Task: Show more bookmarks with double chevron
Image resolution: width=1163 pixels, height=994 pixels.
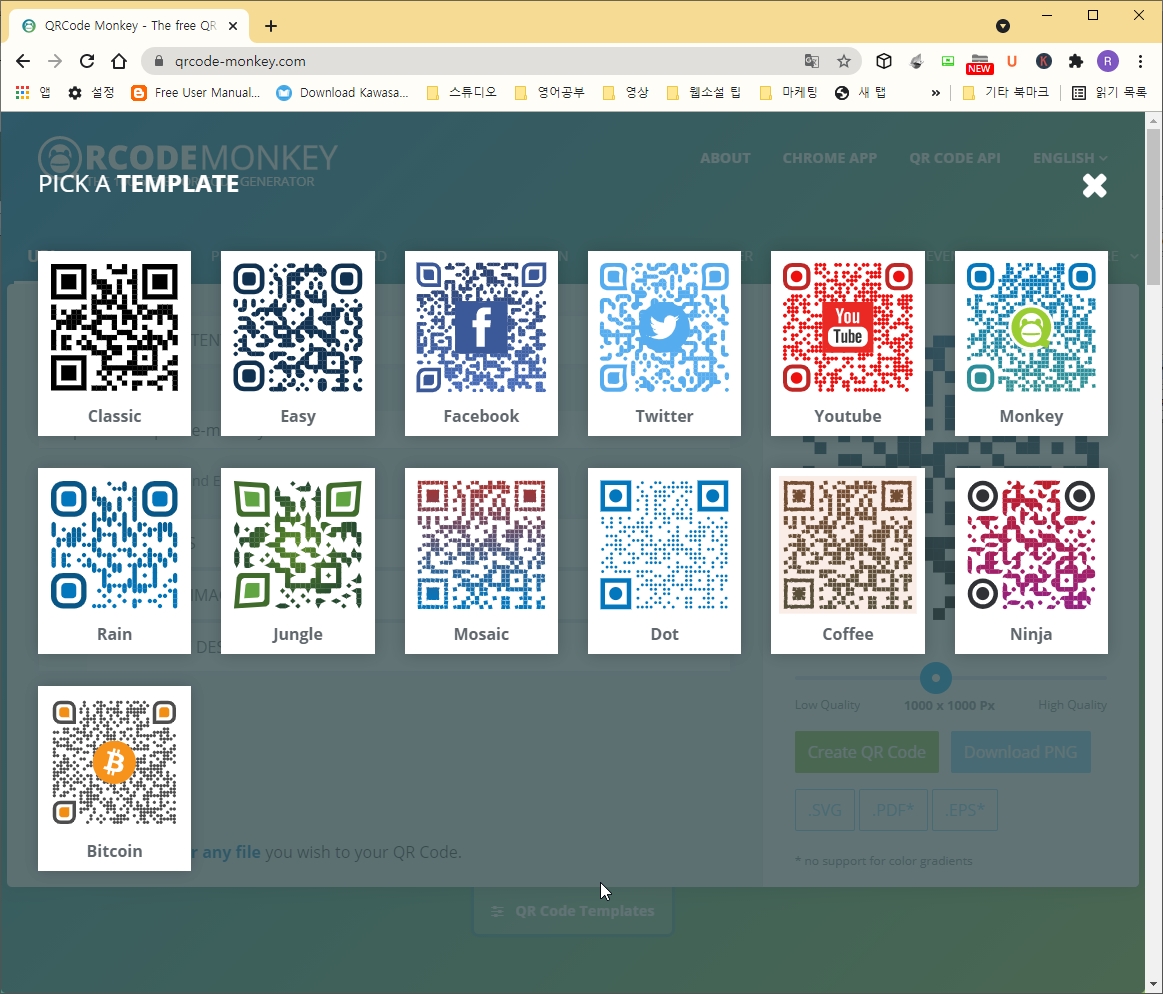Action: tap(935, 93)
